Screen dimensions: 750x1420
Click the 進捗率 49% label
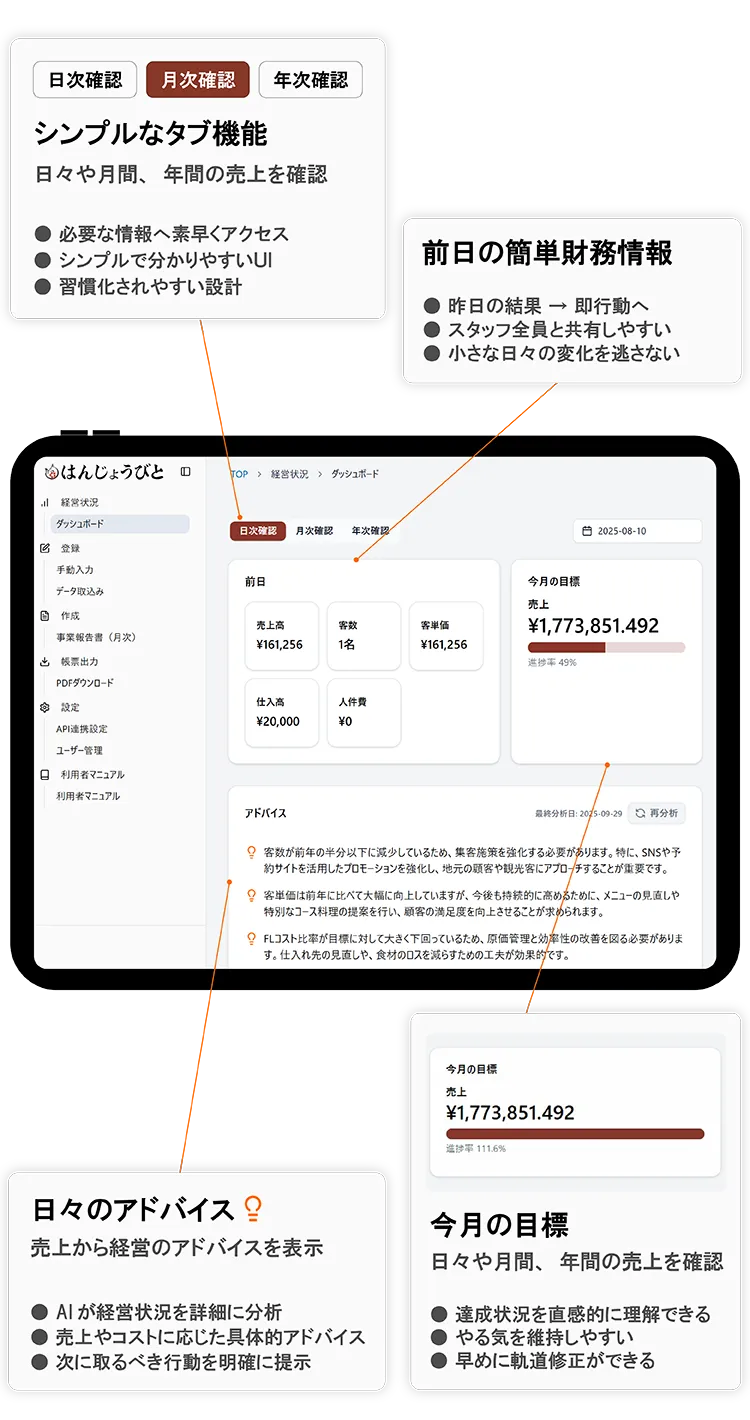[552, 662]
